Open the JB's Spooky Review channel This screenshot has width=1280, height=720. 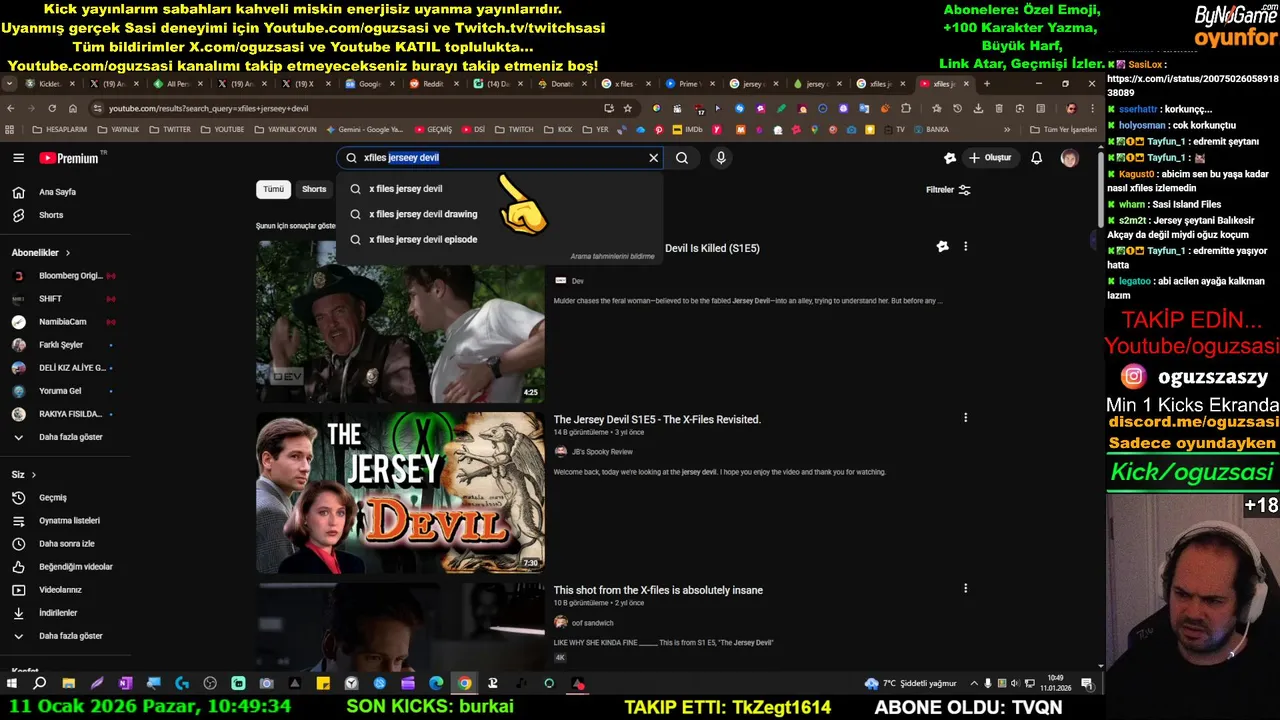pos(602,452)
